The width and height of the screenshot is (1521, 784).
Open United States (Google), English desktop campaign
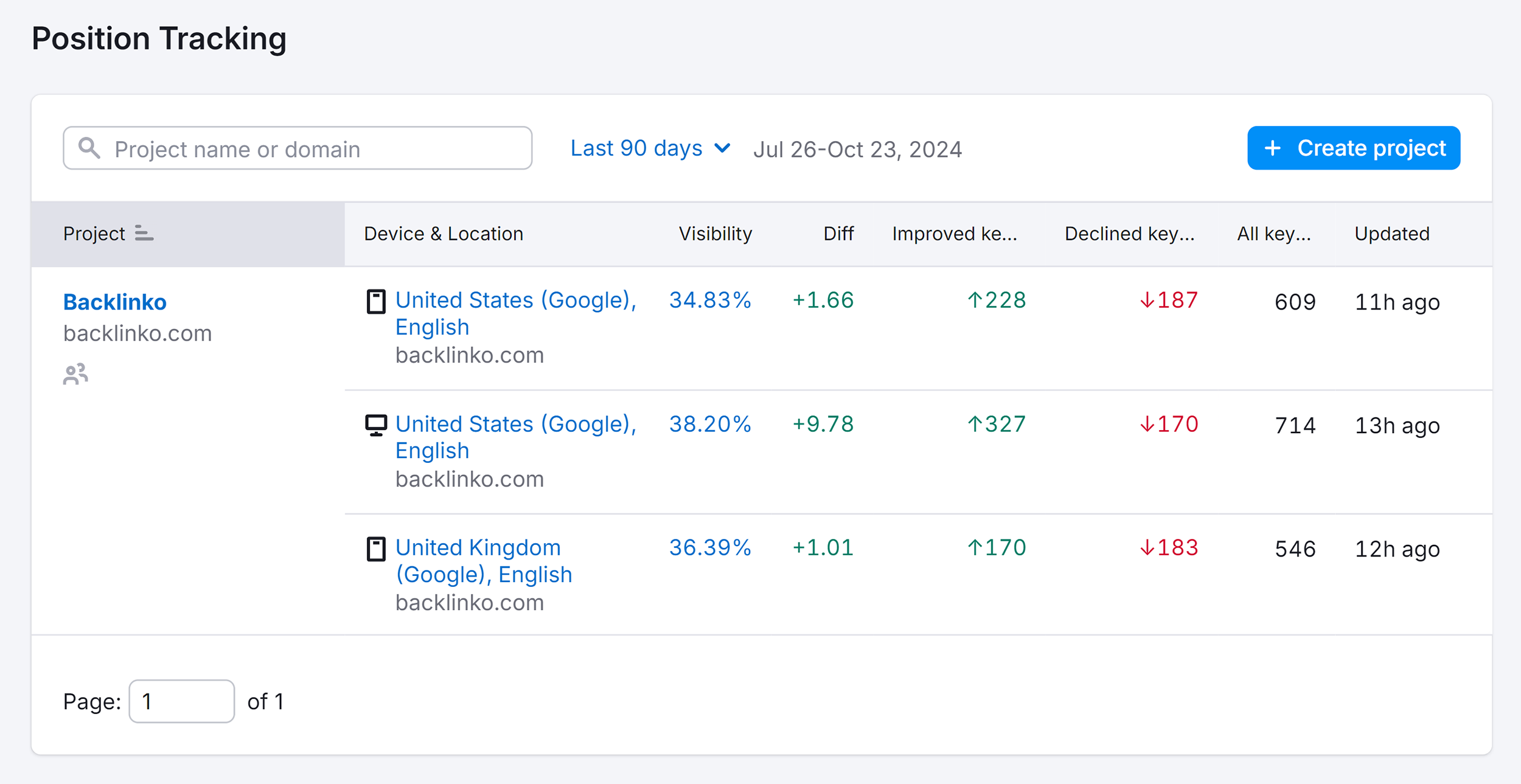coord(517,437)
